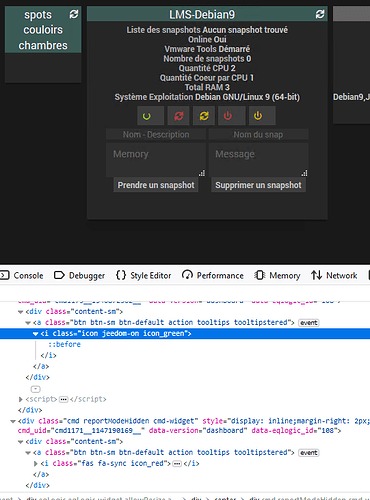370x500 pixels.
Task: Refresh the LMS-Debian9 widget
Action: coord(320,14)
